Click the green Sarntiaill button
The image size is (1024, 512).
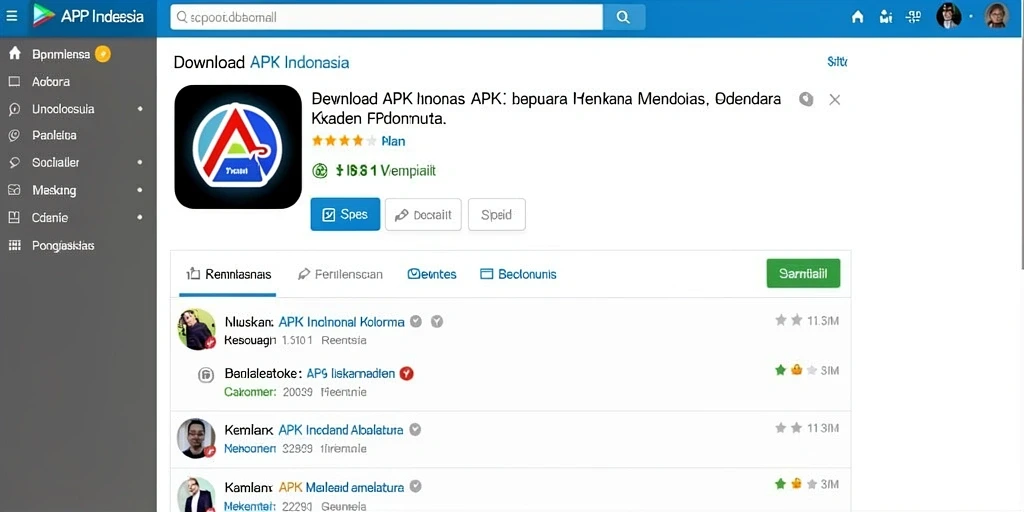[x=803, y=274]
